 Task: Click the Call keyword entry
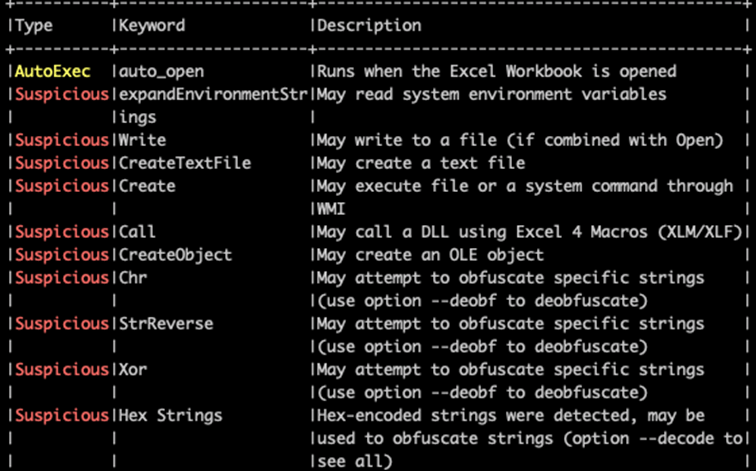[x=137, y=232]
